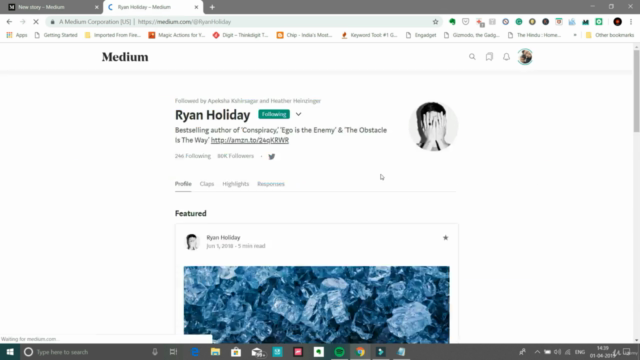This screenshot has width=640, height=360.
Task: Show hidden system tray icons
Action: tap(537, 352)
